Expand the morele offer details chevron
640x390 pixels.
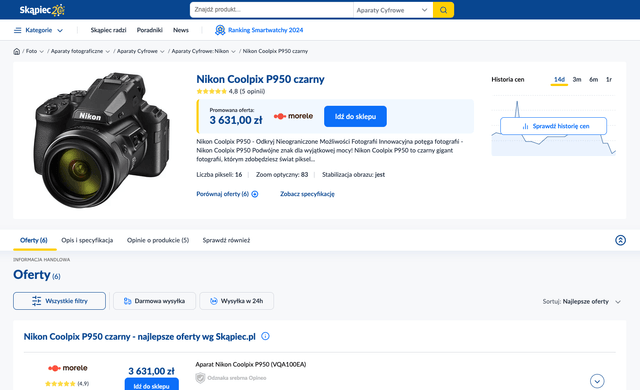(x=597, y=381)
